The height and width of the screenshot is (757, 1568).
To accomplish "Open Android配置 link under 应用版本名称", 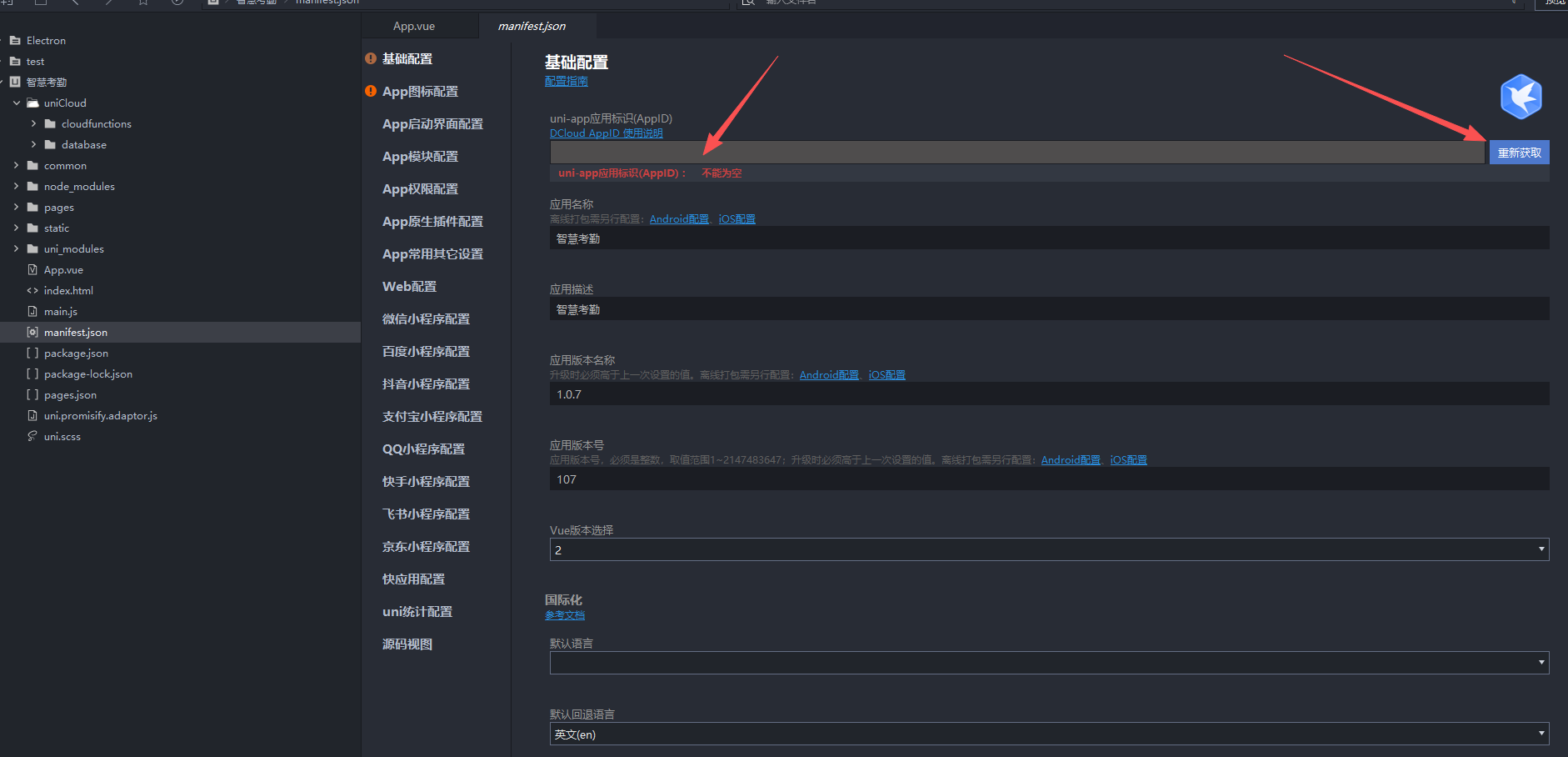I will click(828, 374).
